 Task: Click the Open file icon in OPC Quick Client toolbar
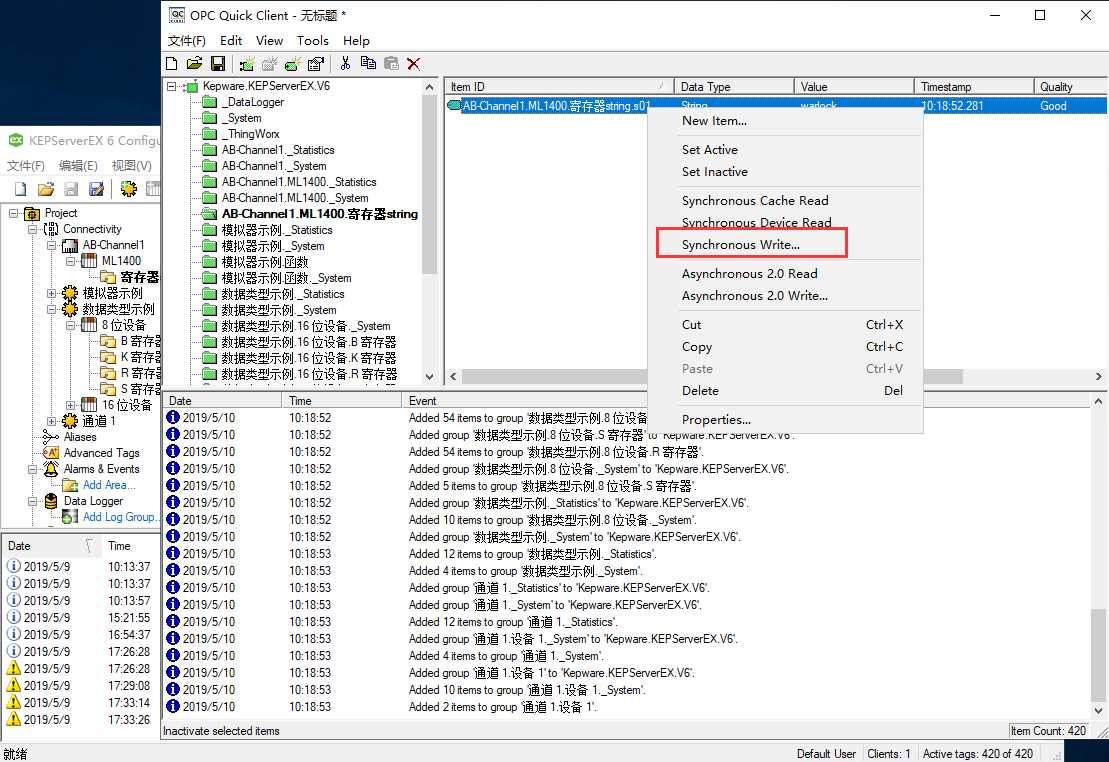coord(194,64)
